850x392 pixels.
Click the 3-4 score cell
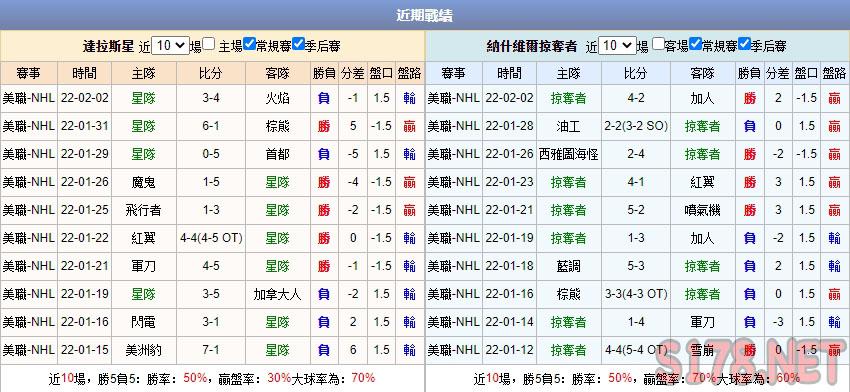tap(211, 98)
